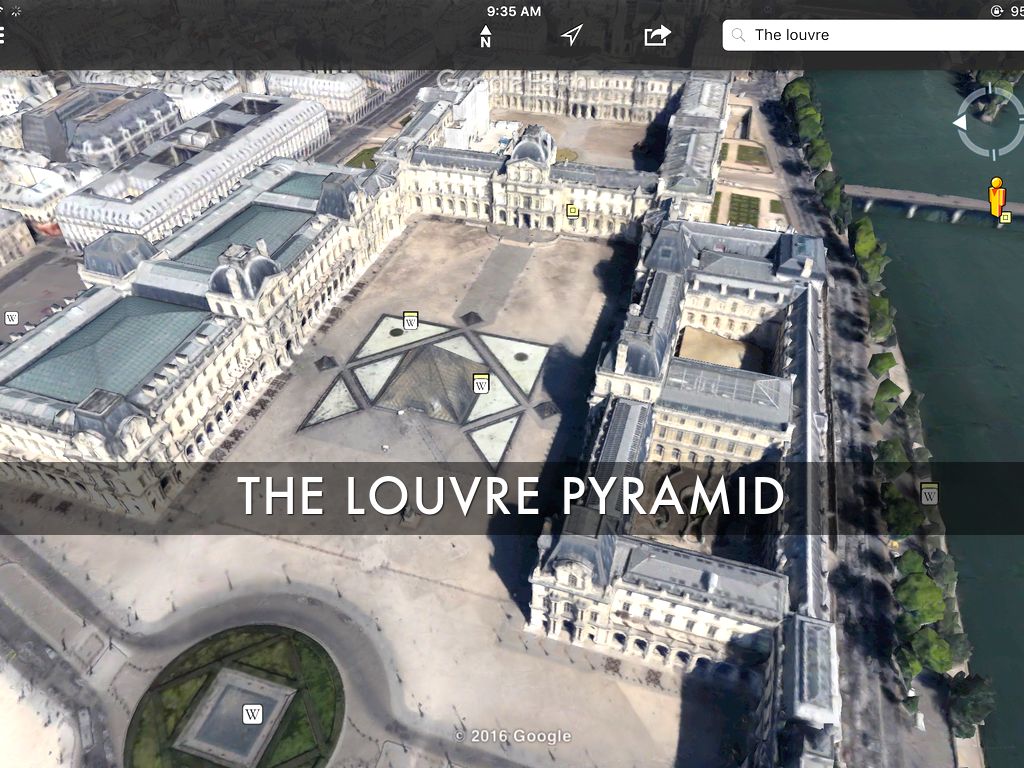Click "THE LOUVRE PYRAMID" title banner
The image size is (1024, 768).
(510, 497)
